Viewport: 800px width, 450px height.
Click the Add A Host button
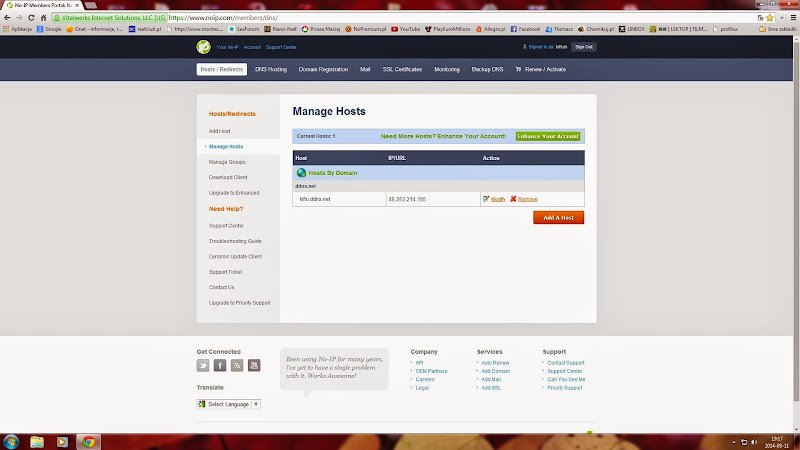558,217
